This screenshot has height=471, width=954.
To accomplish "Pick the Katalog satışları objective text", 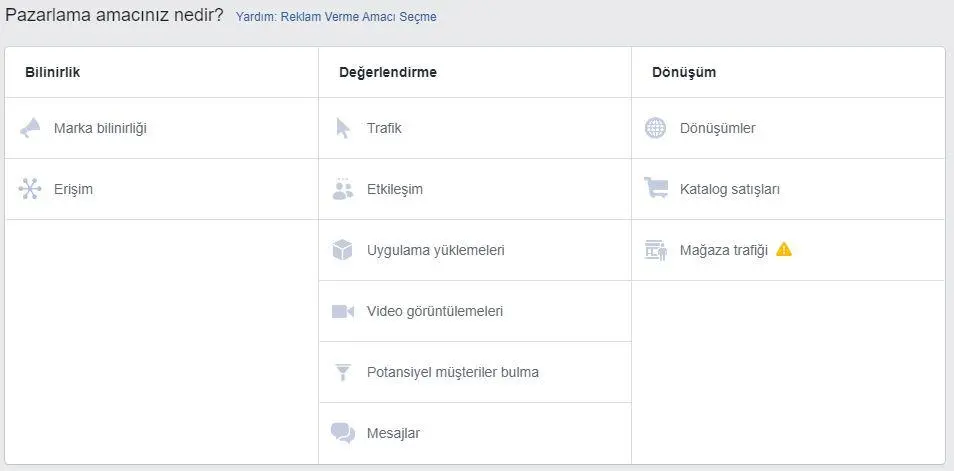I will 729,189.
